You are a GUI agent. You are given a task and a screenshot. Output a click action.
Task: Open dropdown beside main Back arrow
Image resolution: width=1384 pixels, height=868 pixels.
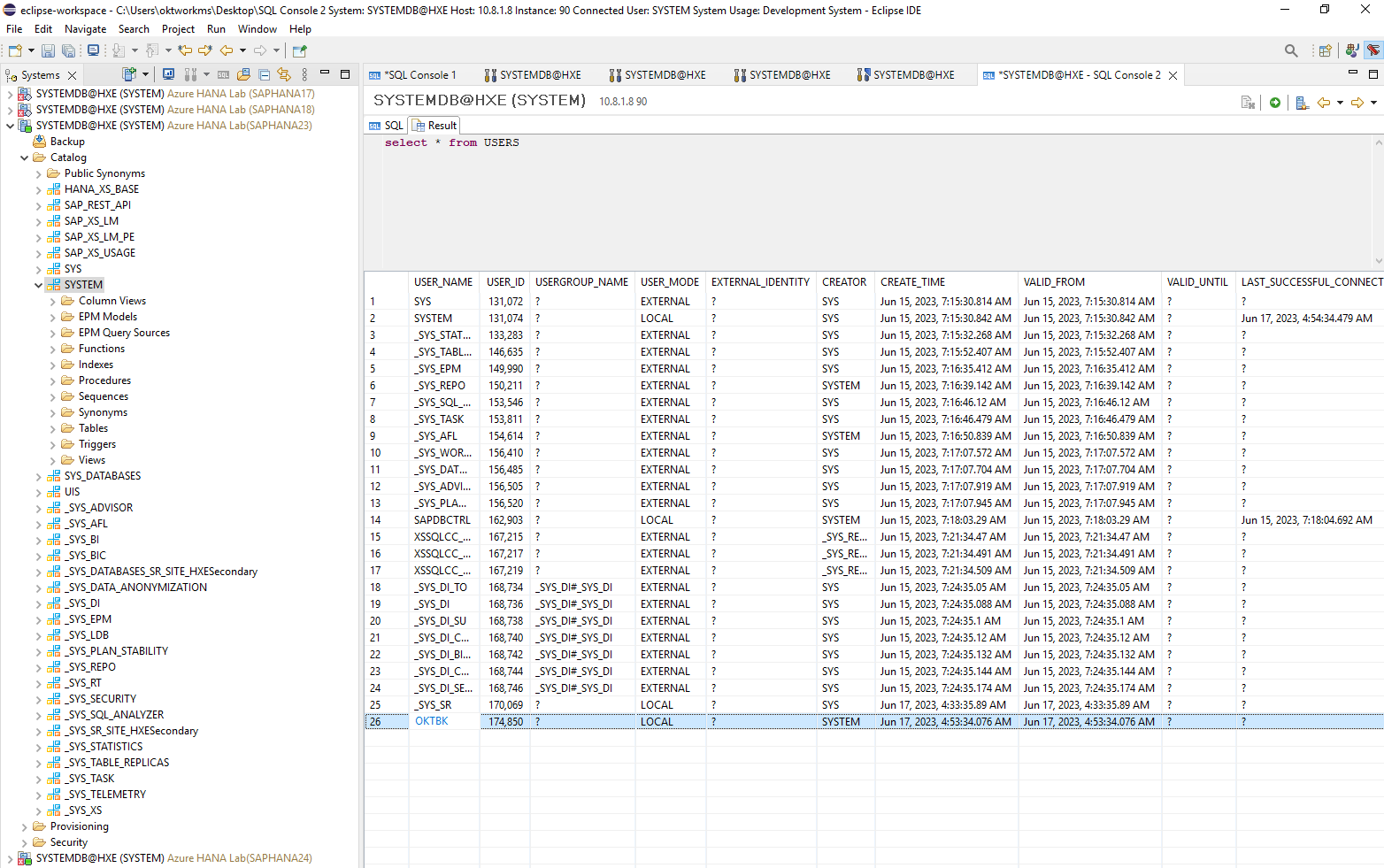pos(242,51)
